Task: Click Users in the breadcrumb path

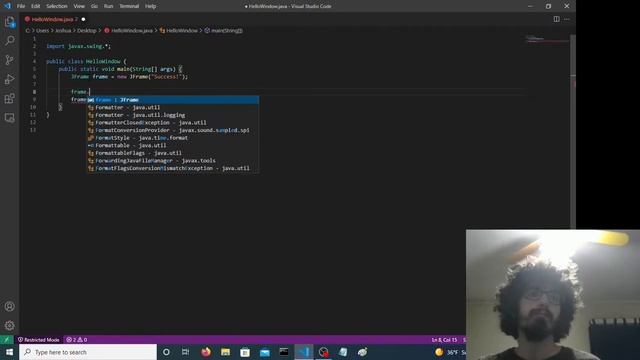Action: 42,31
